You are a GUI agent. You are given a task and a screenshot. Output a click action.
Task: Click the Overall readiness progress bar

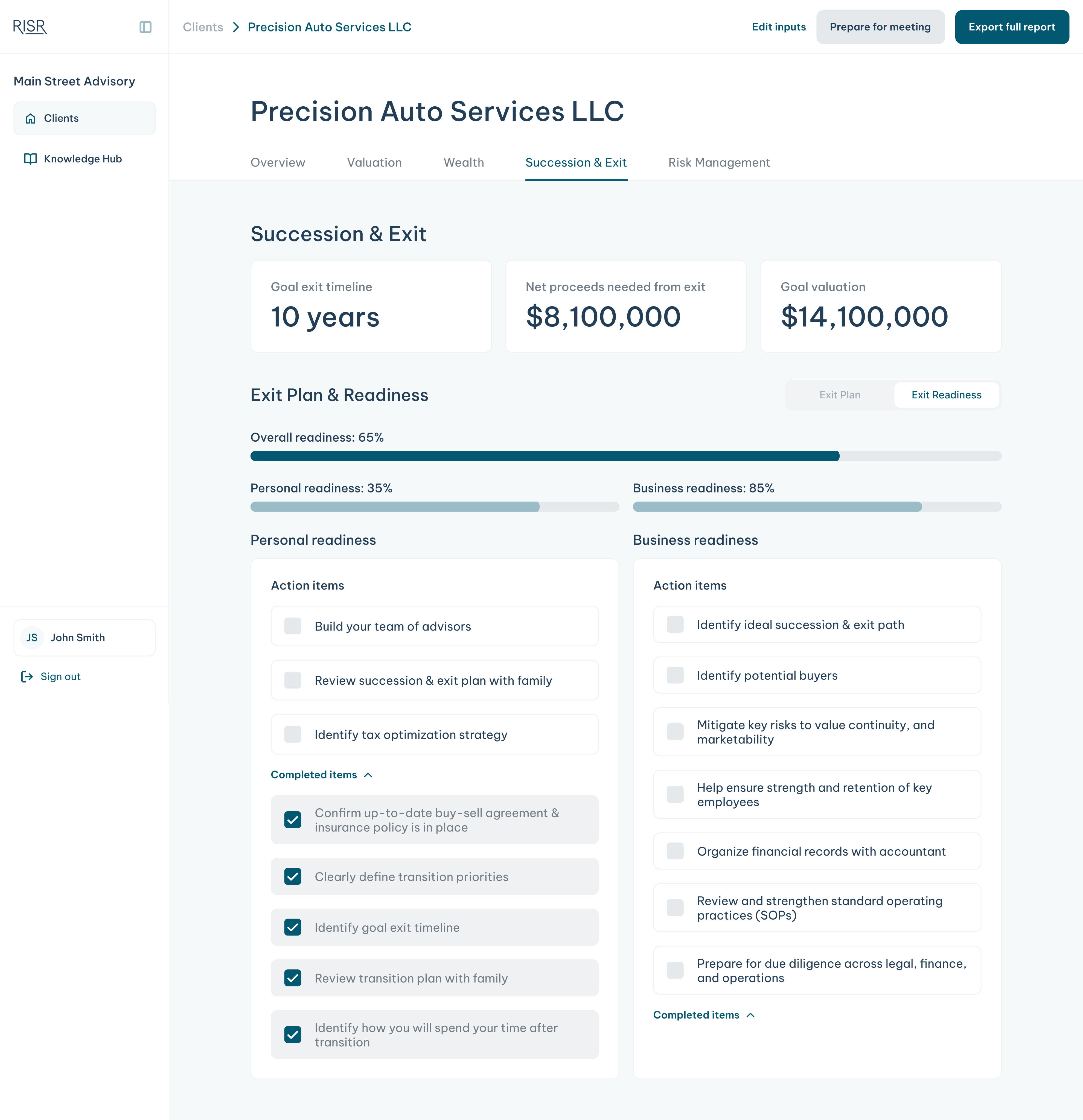tap(625, 456)
